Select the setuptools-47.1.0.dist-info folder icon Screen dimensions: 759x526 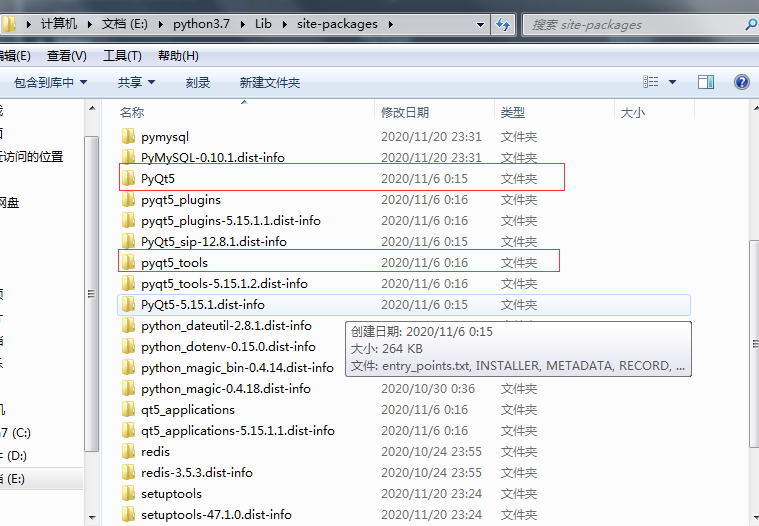point(128,514)
